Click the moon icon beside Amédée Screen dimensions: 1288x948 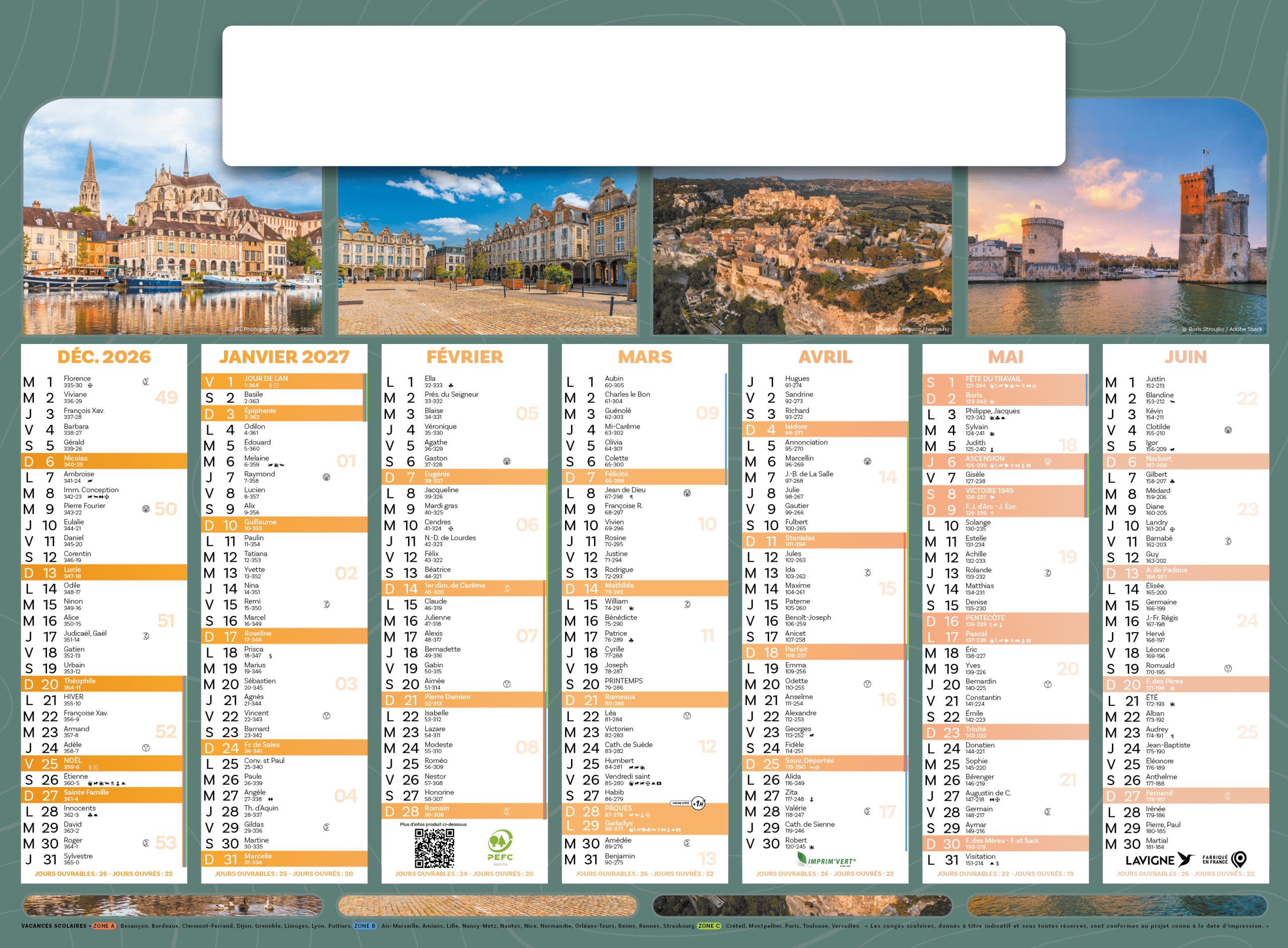[x=687, y=843]
